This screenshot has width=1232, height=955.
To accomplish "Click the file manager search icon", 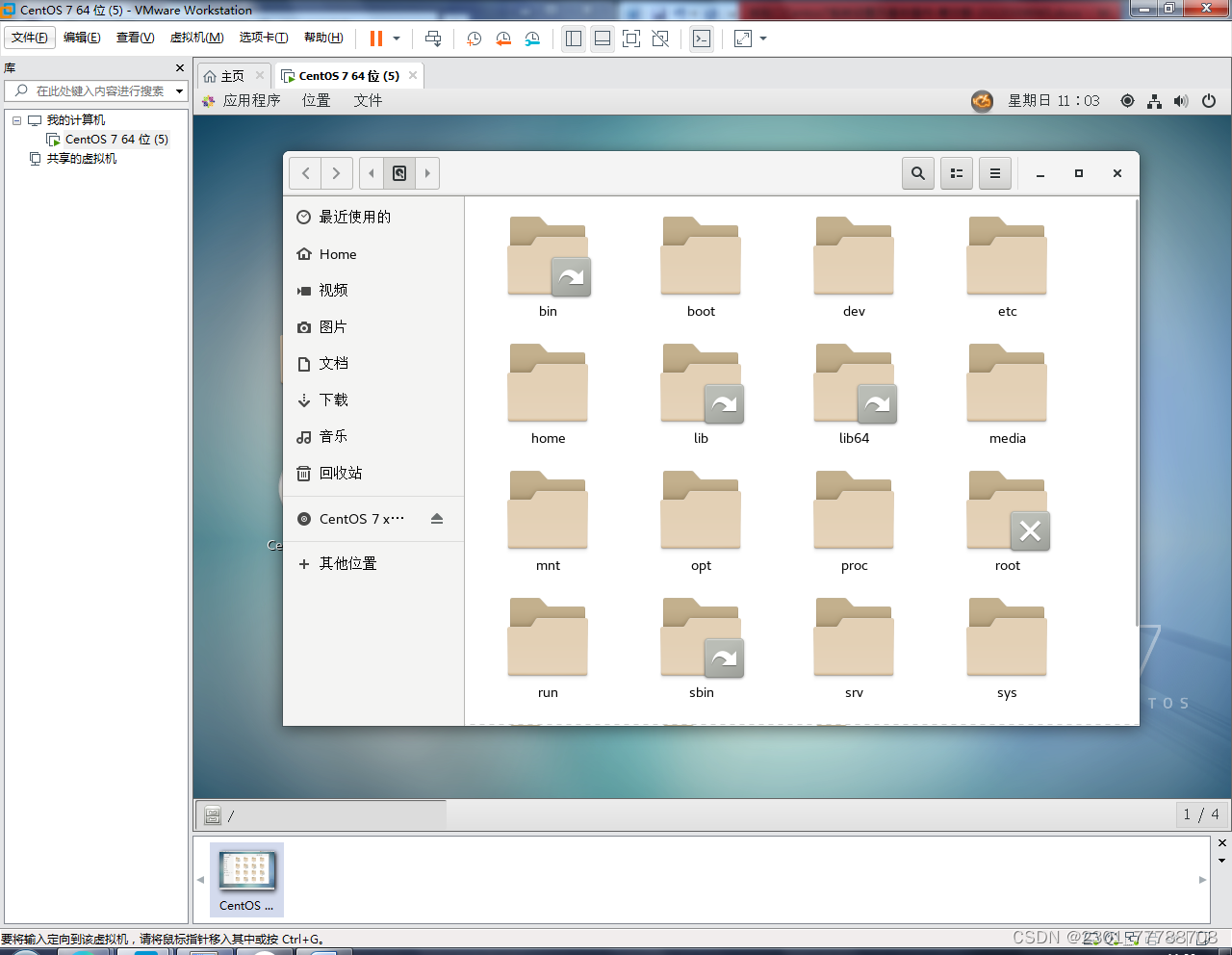I will click(x=918, y=173).
